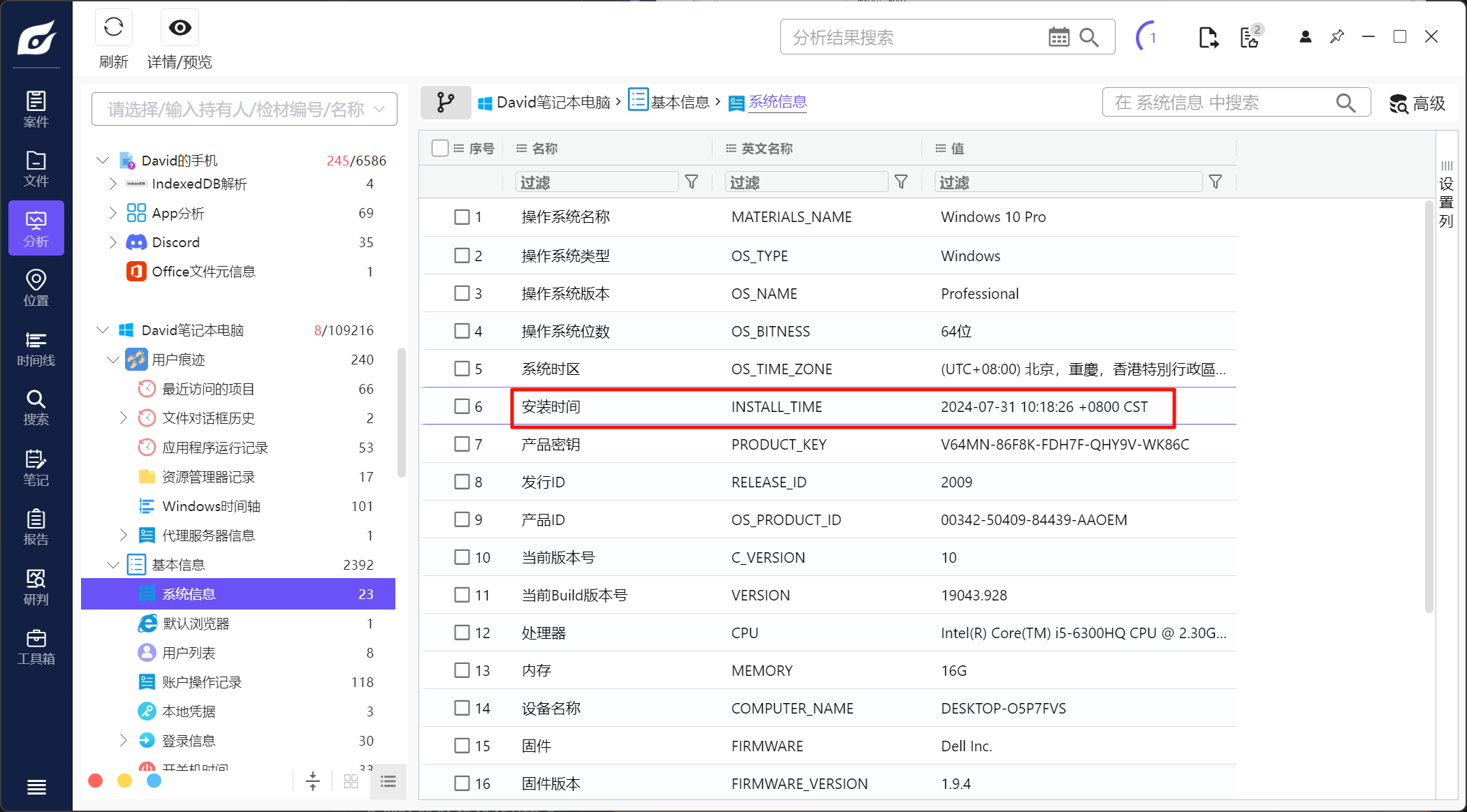Check the checkbox for row 6 安装时间

click(x=462, y=406)
